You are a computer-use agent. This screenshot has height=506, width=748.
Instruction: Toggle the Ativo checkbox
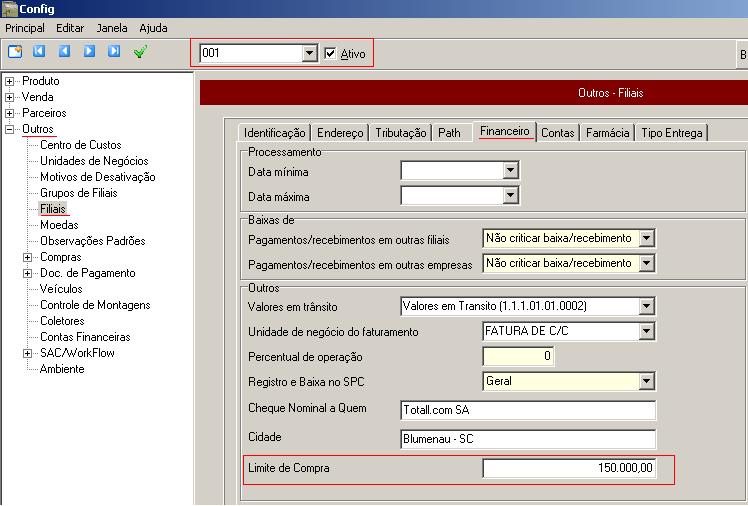click(330, 53)
